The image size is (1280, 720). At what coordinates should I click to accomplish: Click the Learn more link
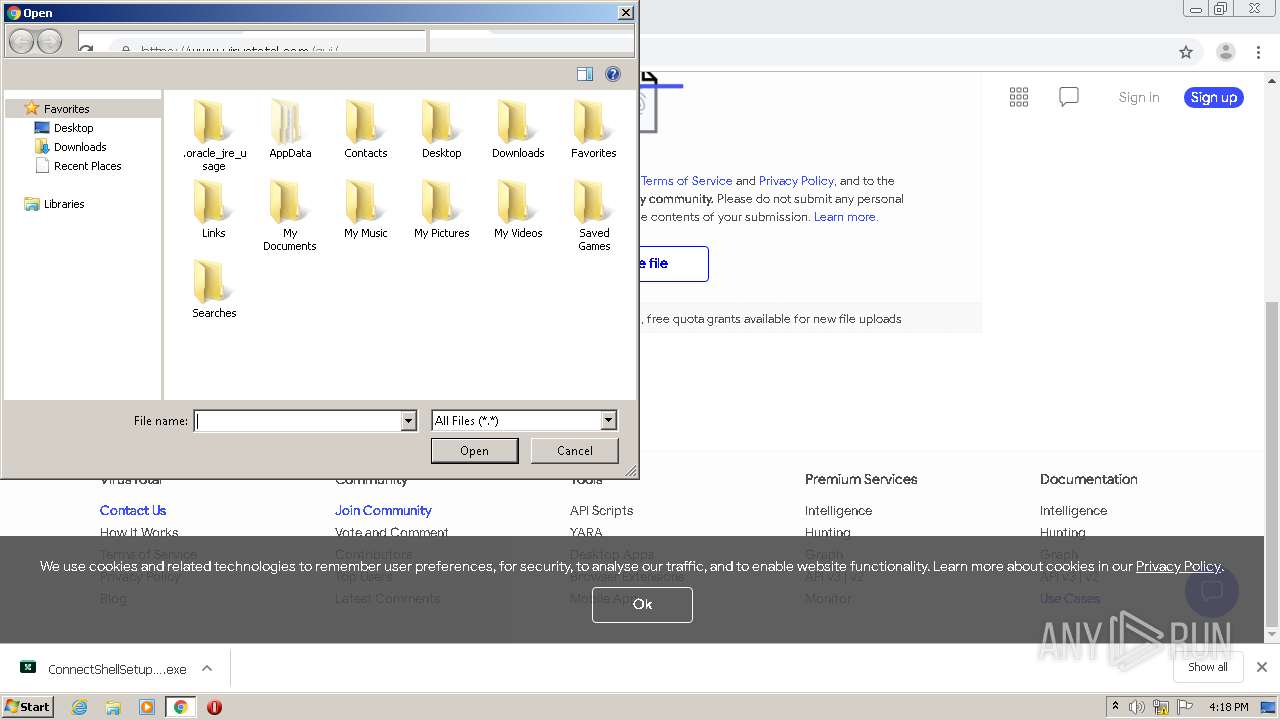[845, 217]
